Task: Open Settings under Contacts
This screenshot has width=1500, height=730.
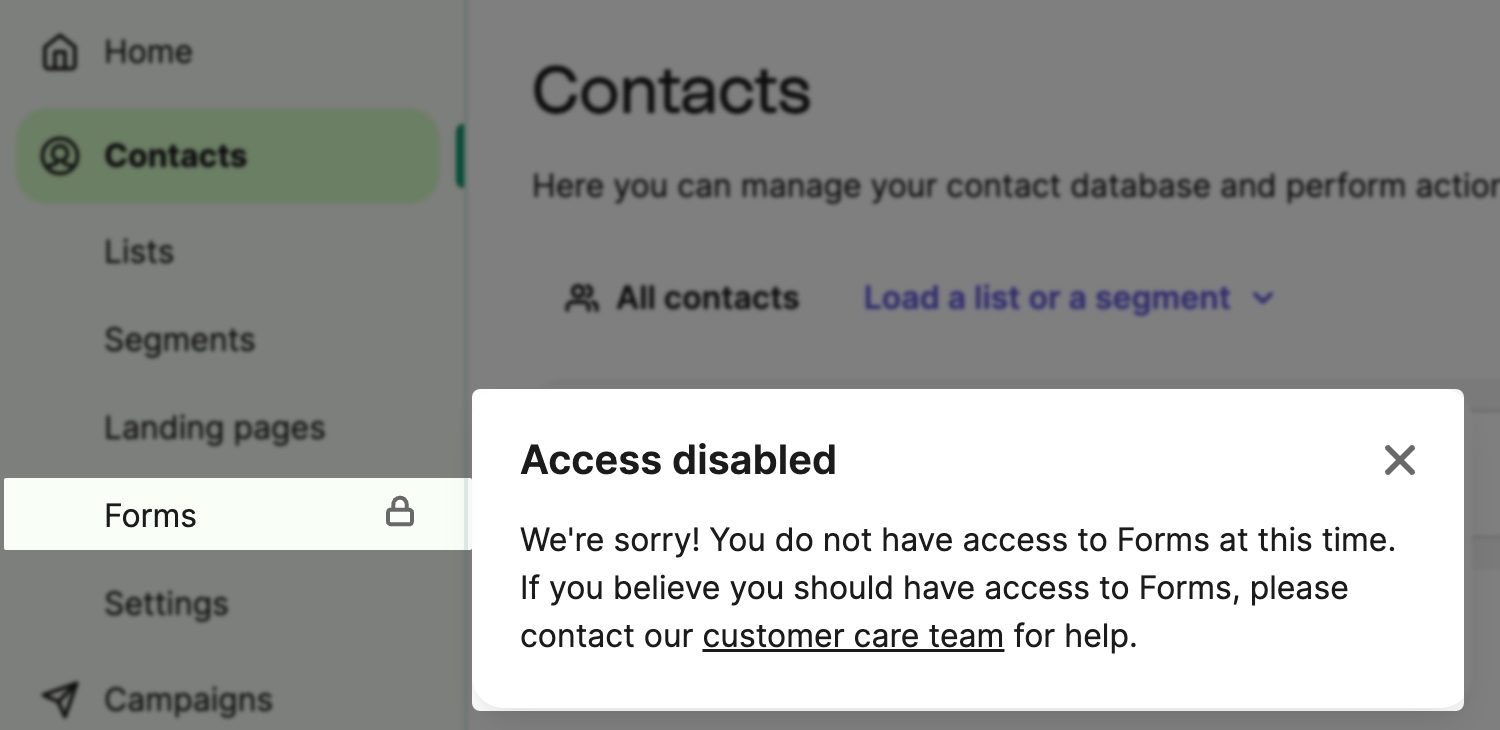Action: [166, 603]
